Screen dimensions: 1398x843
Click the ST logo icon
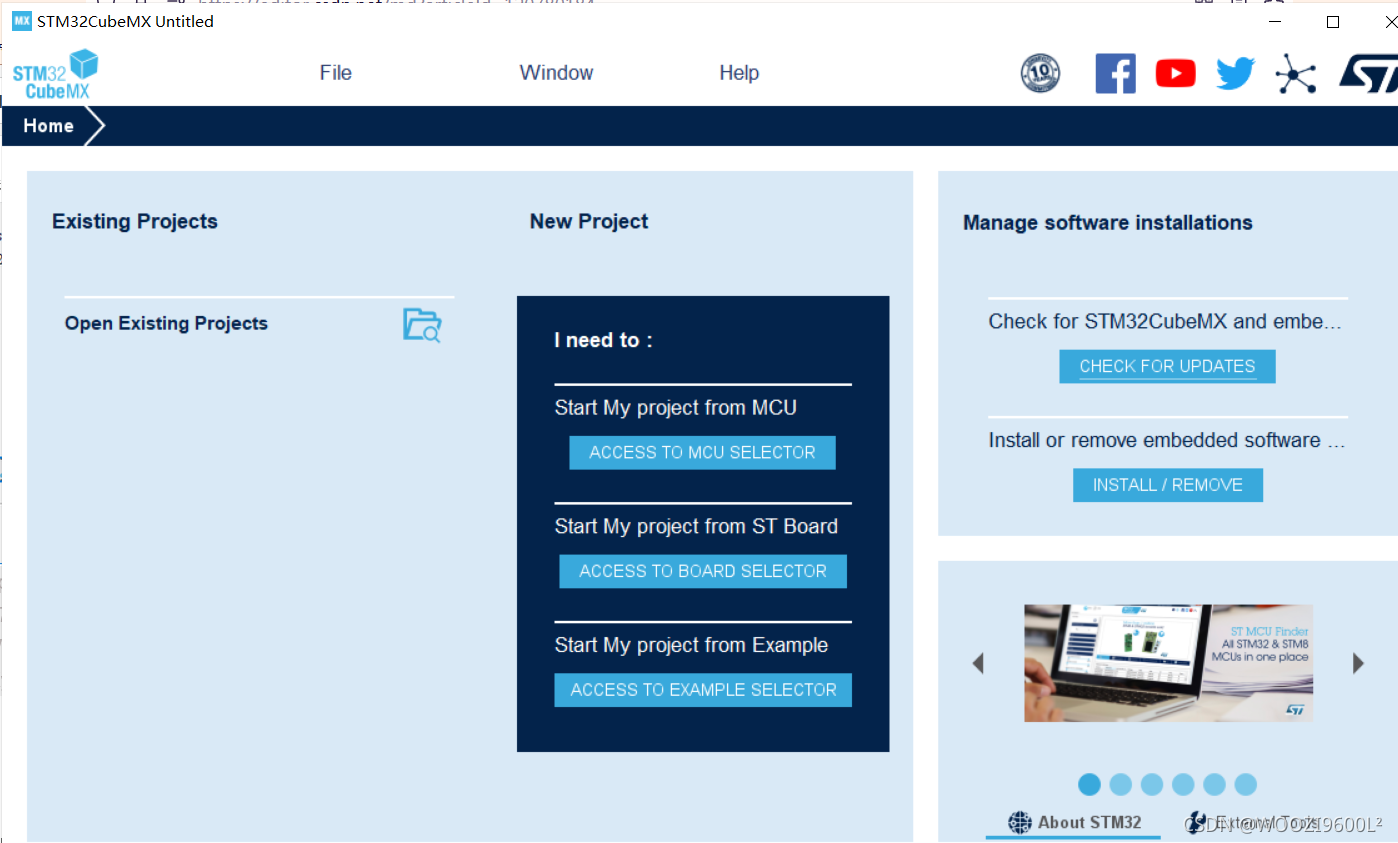point(1367,73)
